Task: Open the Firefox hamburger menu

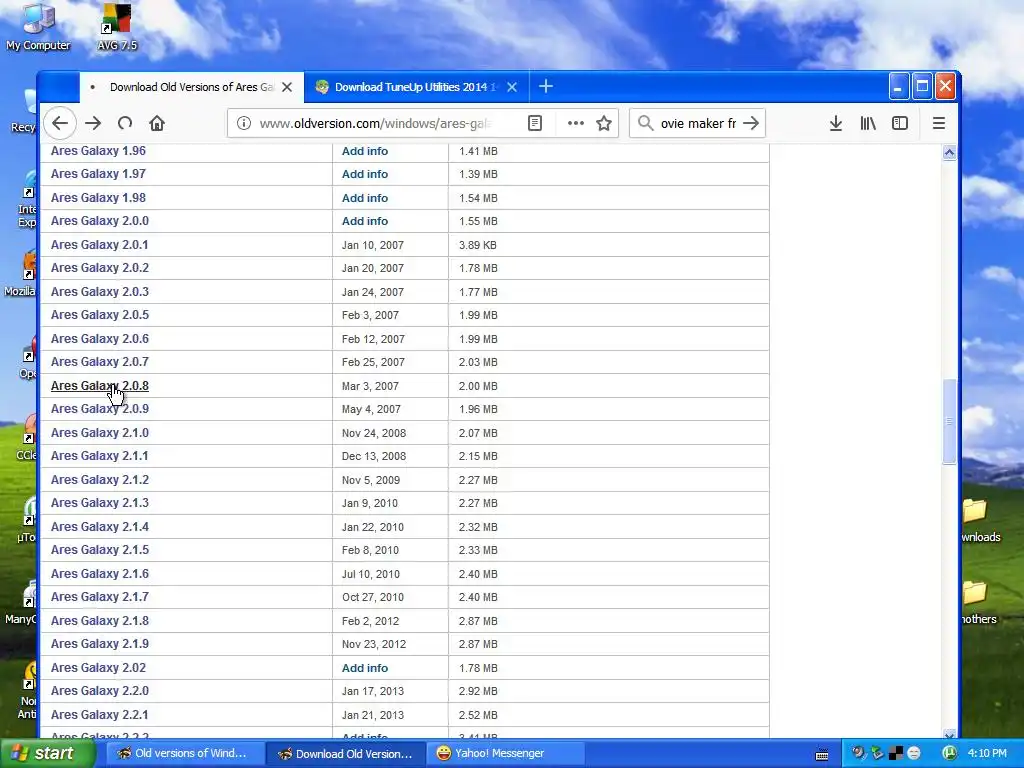Action: [x=938, y=123]
